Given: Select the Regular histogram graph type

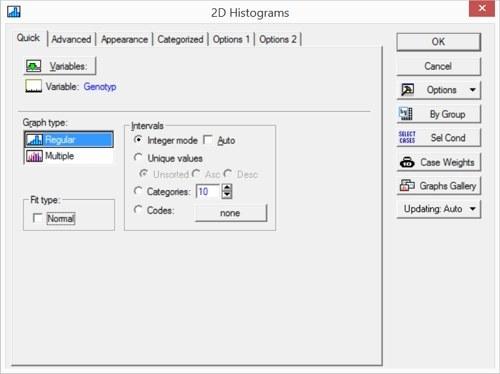Looking at the screenshot, I should click(x=69, y=140).
